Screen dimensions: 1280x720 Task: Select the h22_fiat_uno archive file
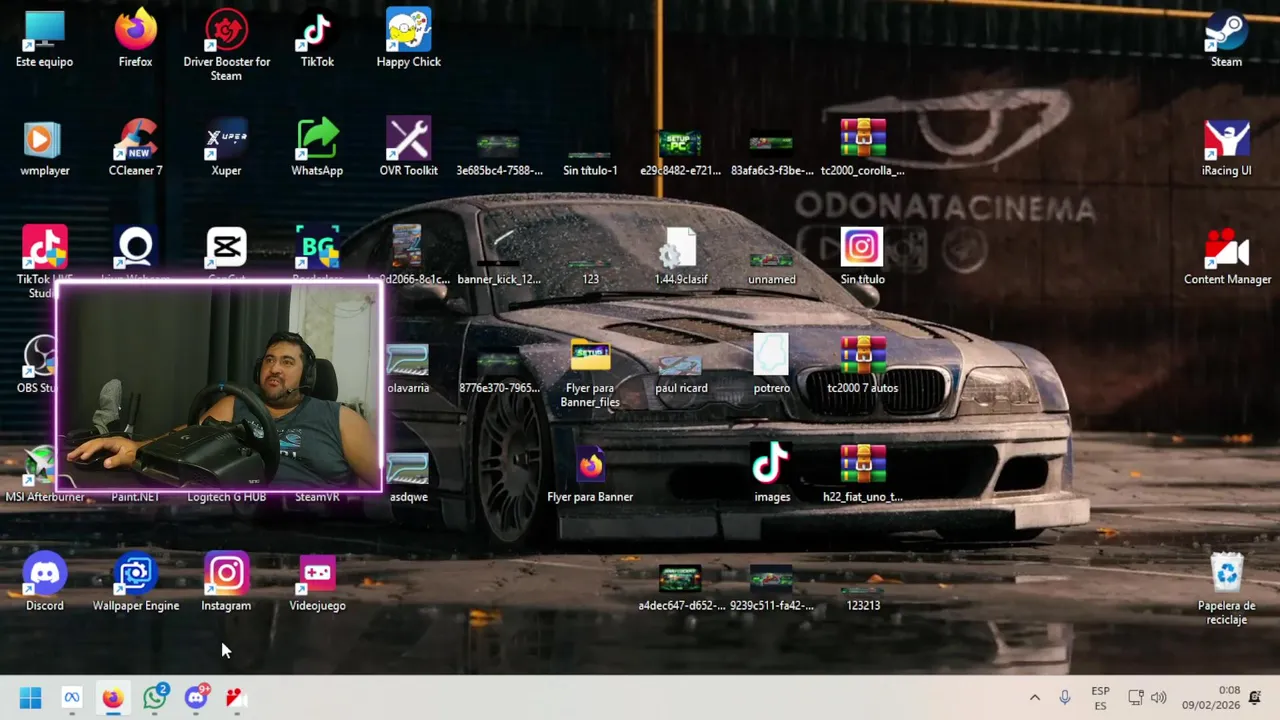863,474
